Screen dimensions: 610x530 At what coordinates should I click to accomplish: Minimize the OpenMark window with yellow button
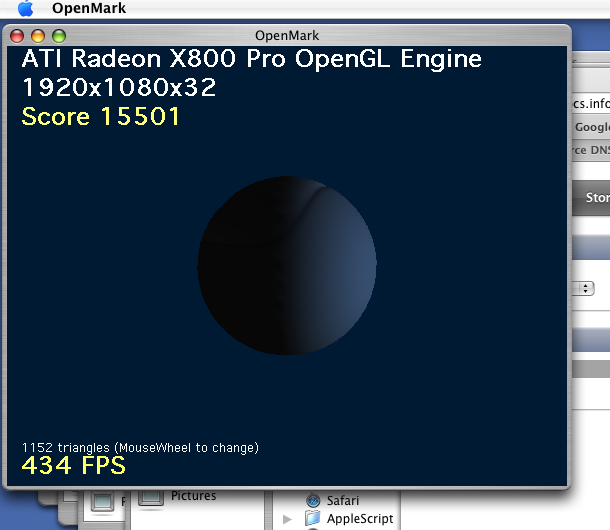(38, 36)
